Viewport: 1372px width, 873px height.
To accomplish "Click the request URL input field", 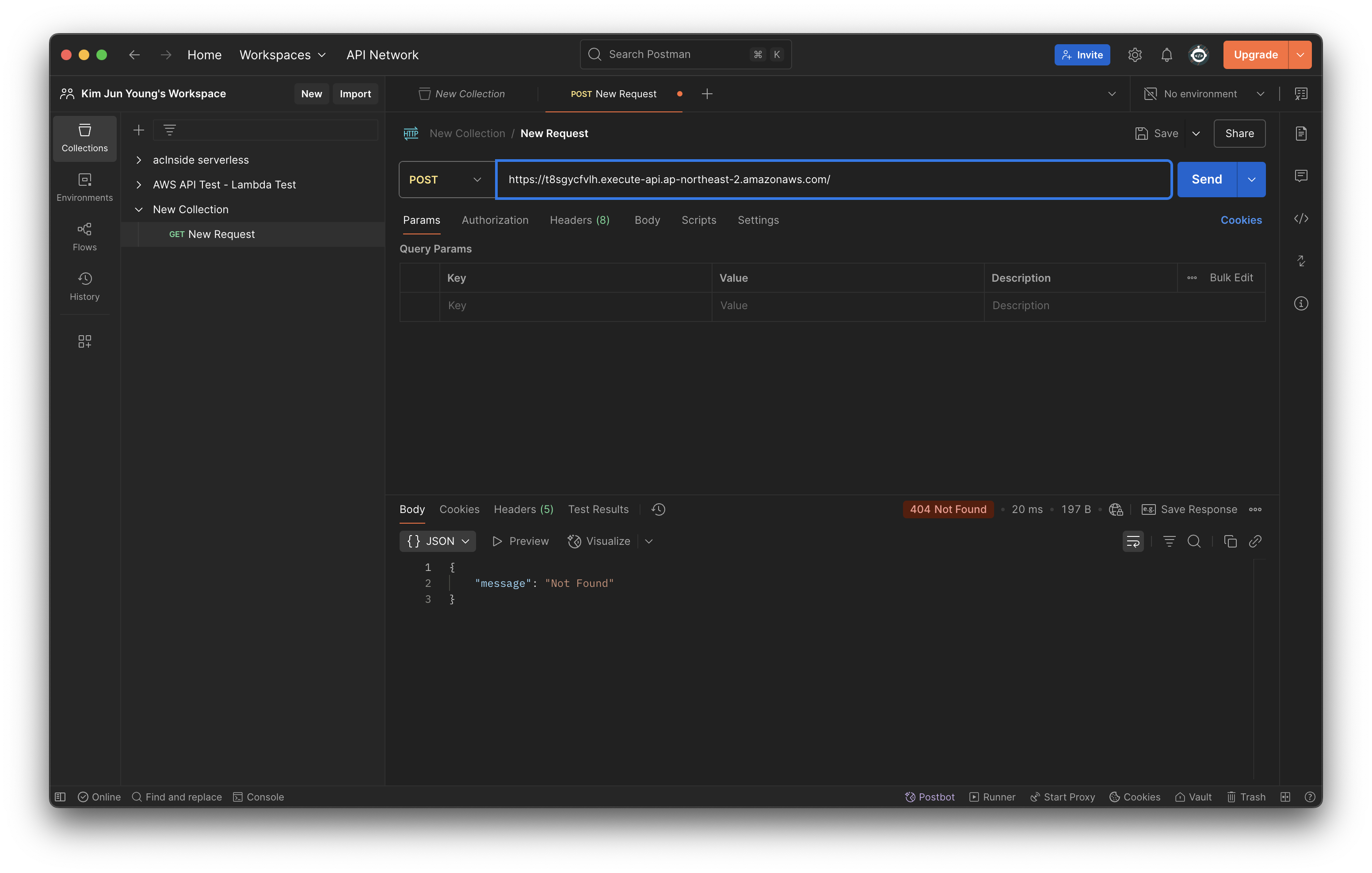I will click(x=832, y=180).
